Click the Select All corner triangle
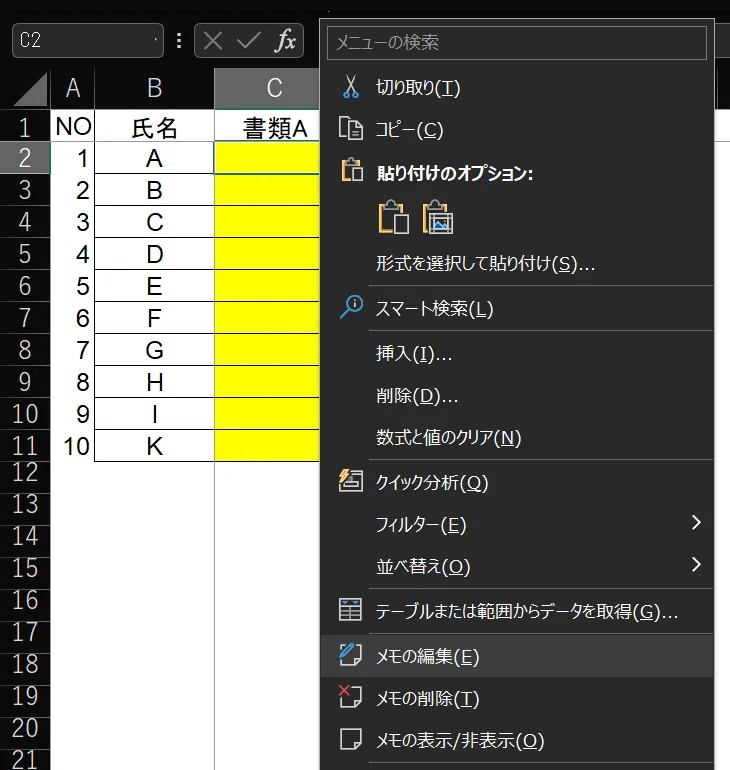This screenshot has width=730, height=770. click(30, 89)
